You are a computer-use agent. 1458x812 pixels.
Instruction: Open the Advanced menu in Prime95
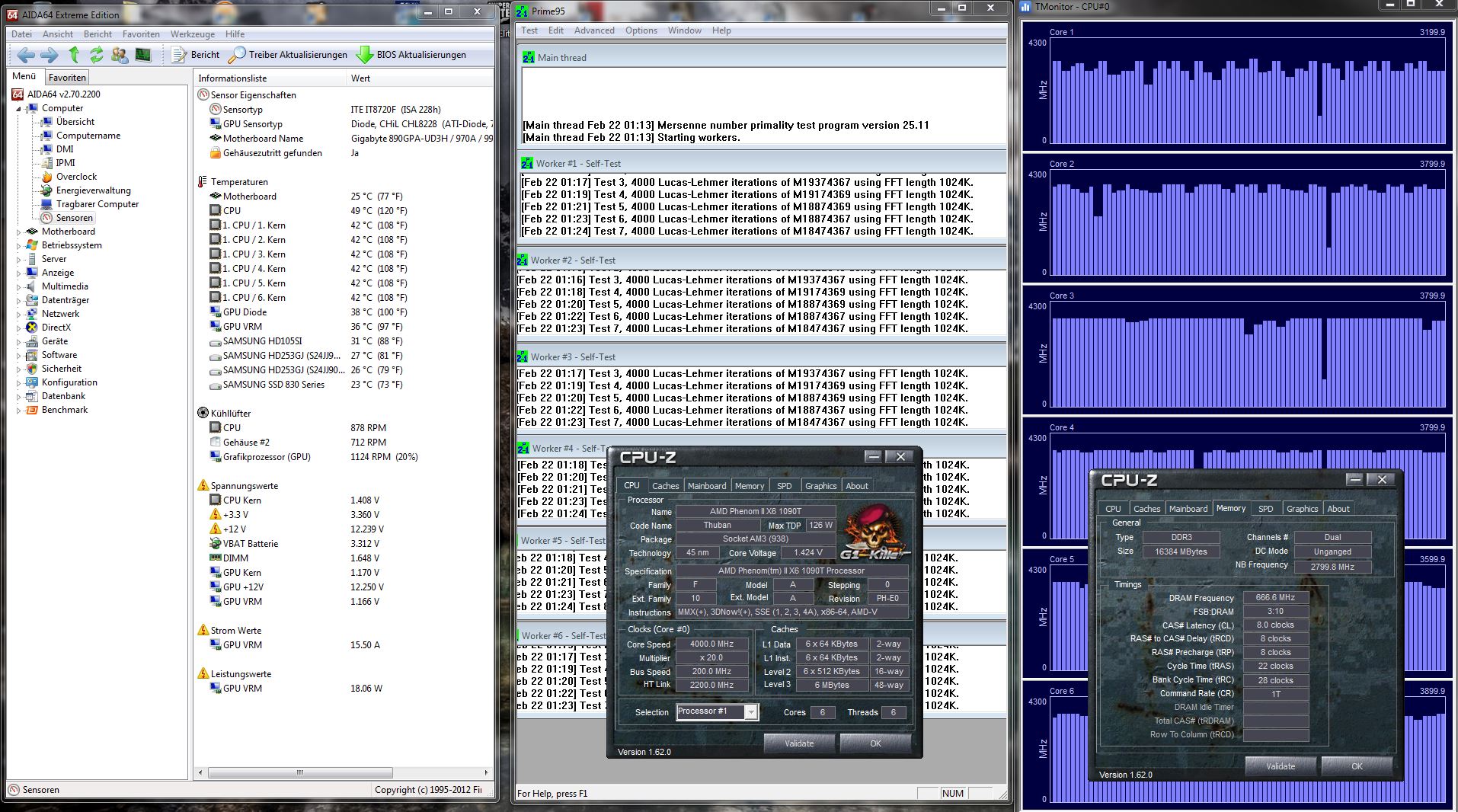(594, 30)
